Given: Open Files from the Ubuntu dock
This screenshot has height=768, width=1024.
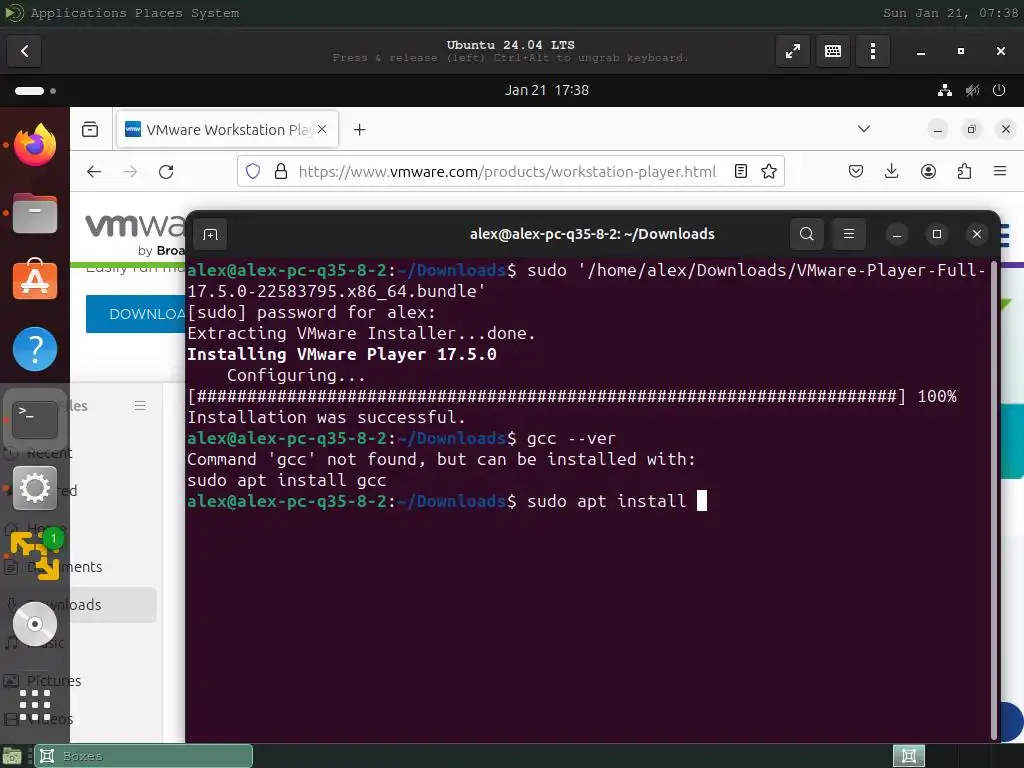Looking at the screenshot, I should [35, 213].
